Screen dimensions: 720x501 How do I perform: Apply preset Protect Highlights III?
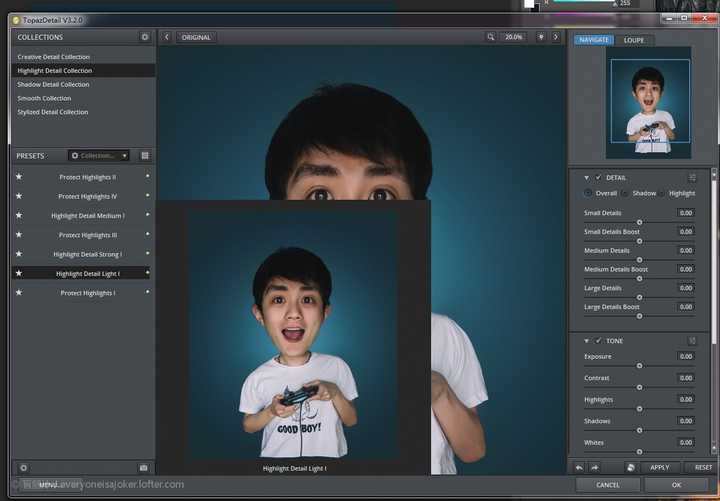point(87,235)
